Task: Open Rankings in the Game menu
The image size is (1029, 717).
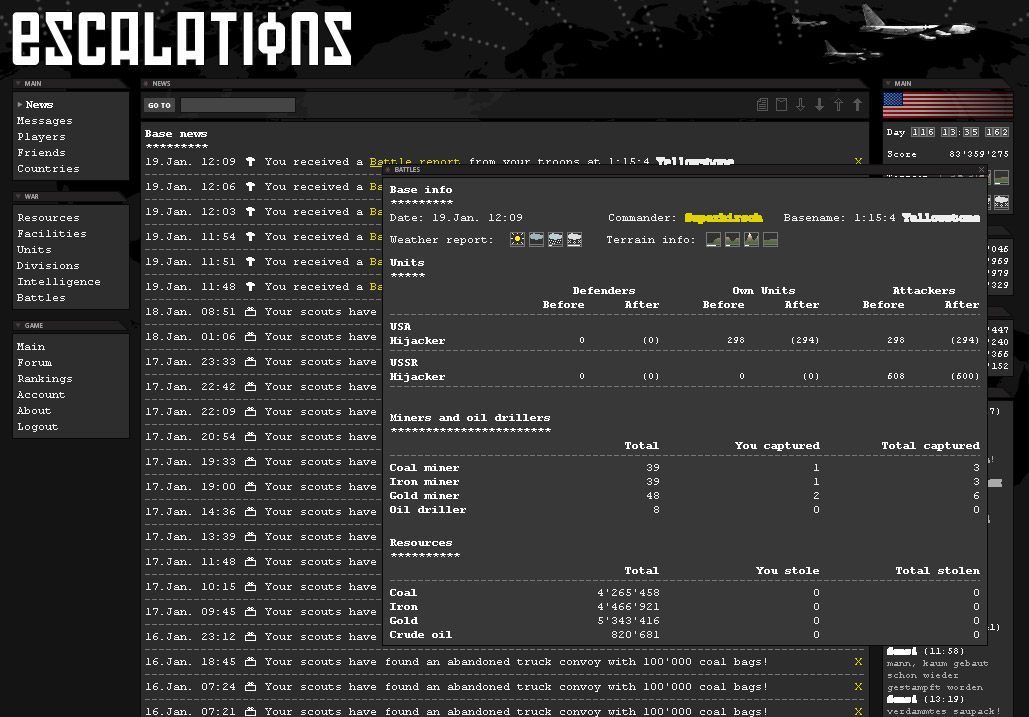Action: coord(44,379)
